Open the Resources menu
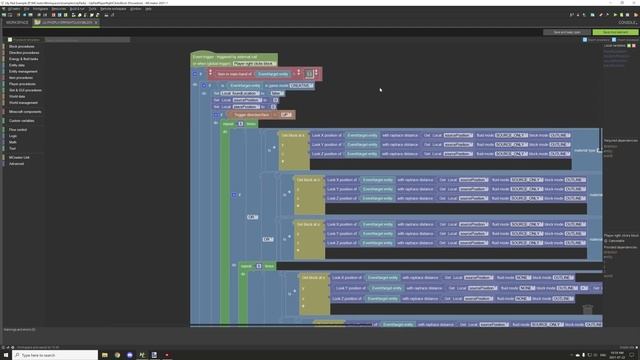The image size is (640, 360). point(59,9)
